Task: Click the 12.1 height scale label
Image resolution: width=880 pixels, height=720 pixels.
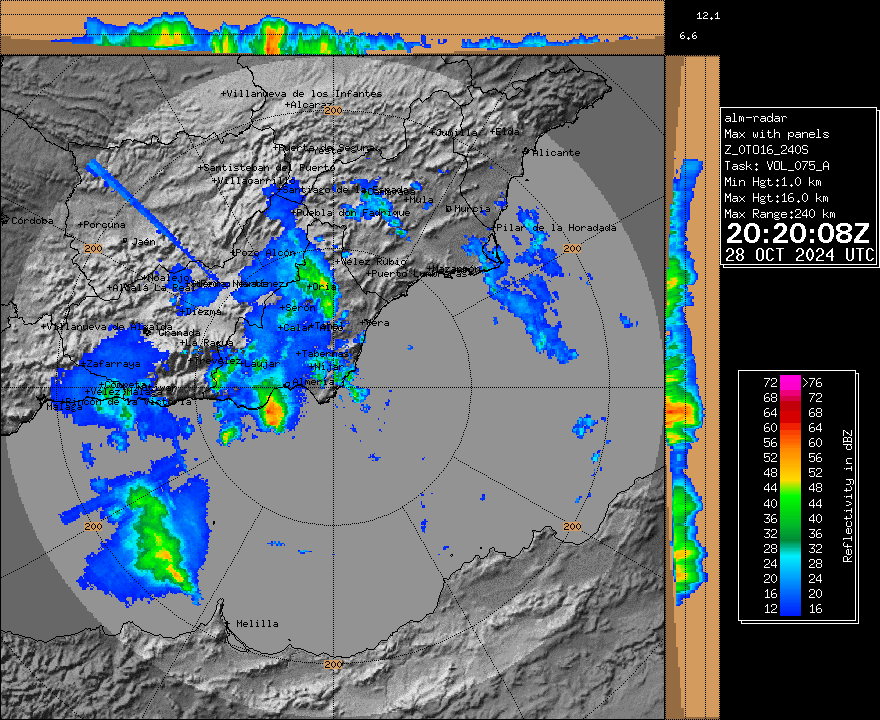Action: [x=708, y=16]
